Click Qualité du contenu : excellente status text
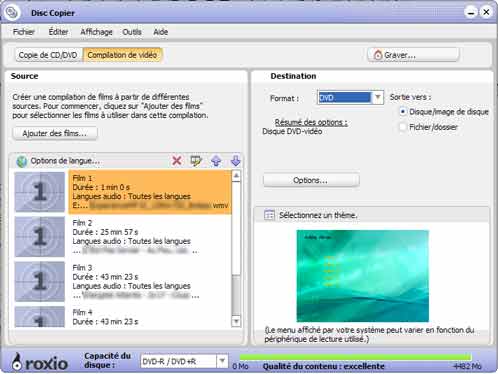This screenshot has height=374, width=498. 323,366
